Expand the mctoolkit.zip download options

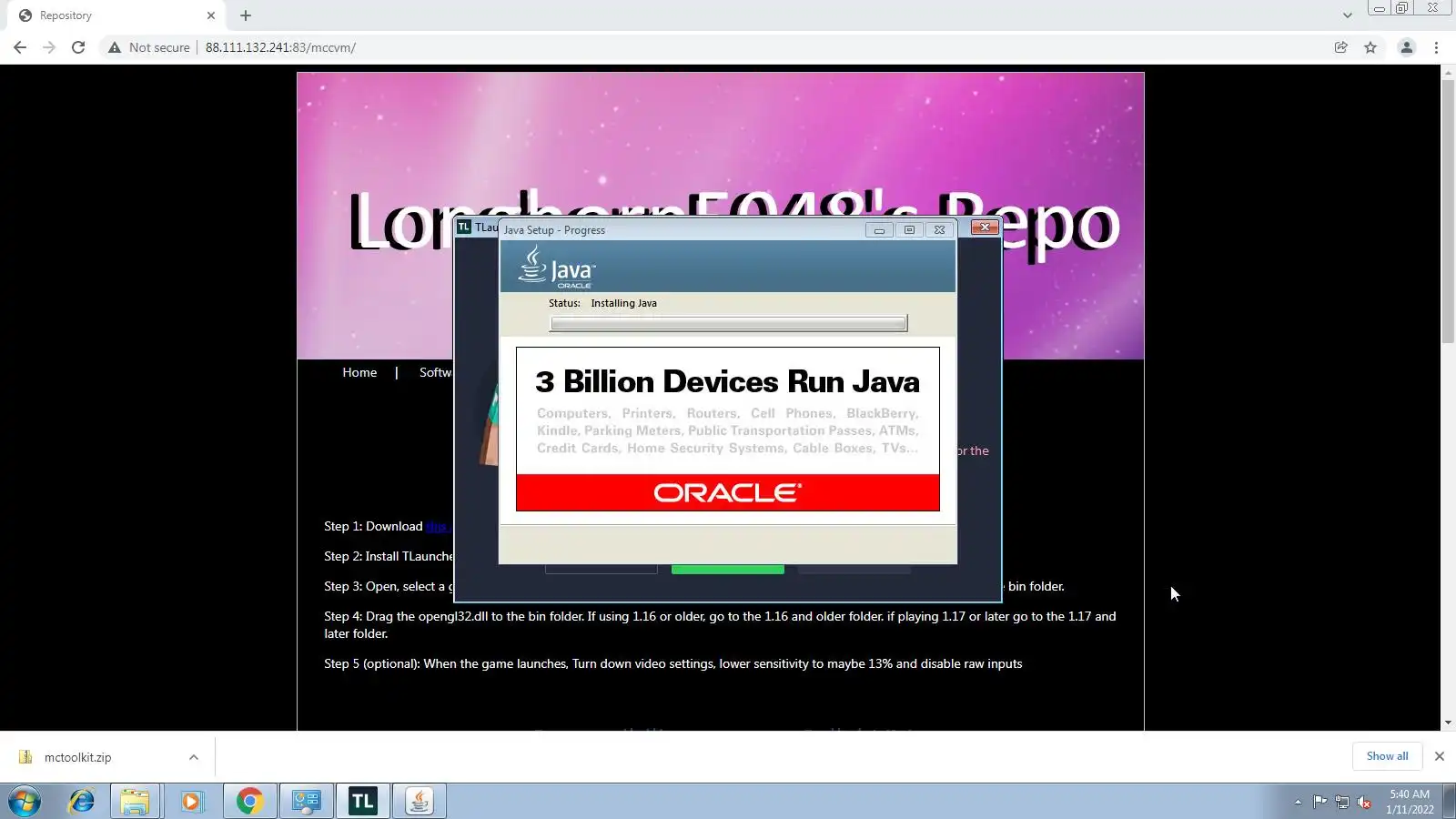(194, 757)
